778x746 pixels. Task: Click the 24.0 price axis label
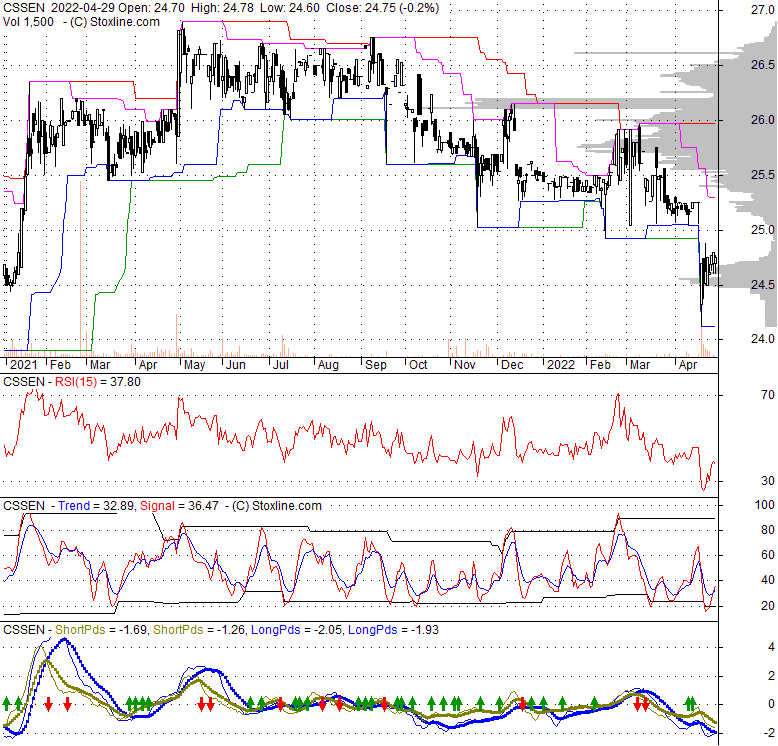[762, 338]
